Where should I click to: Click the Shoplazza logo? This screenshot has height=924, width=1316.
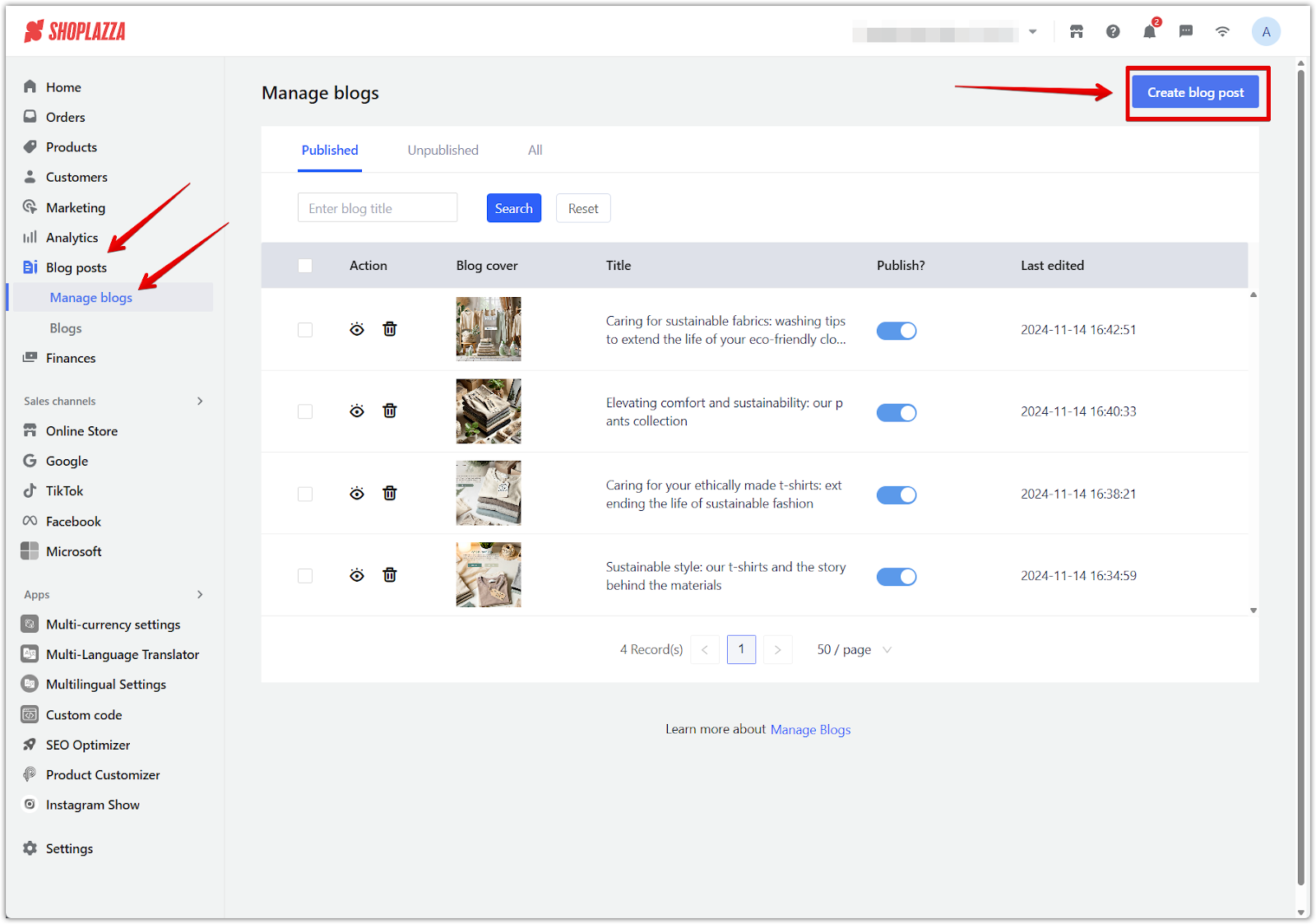pos(75,31)
